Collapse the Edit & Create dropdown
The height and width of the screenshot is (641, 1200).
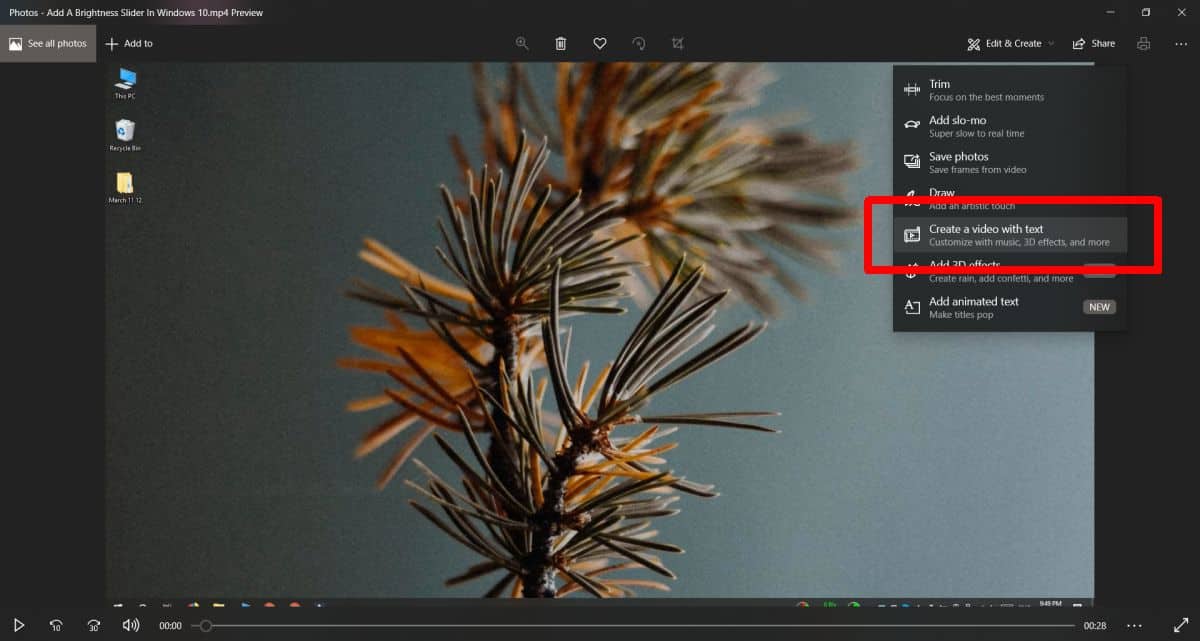pyautogui.click(x=1010, y=44)
